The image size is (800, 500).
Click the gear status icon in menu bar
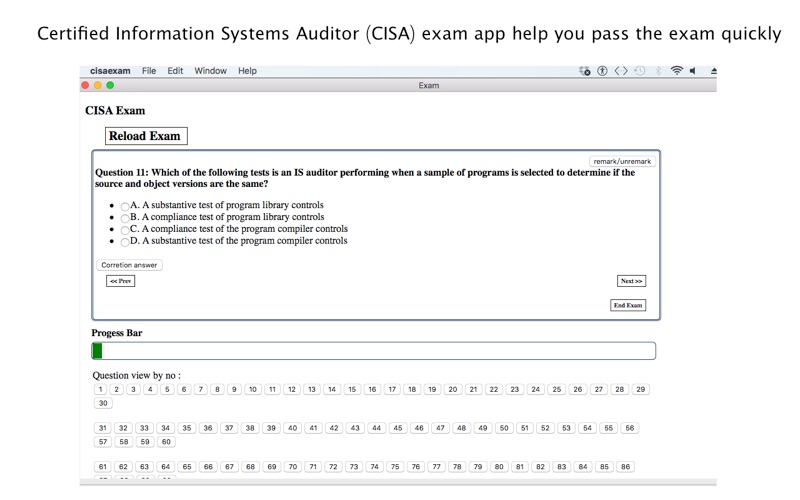[x=585, y=71]
